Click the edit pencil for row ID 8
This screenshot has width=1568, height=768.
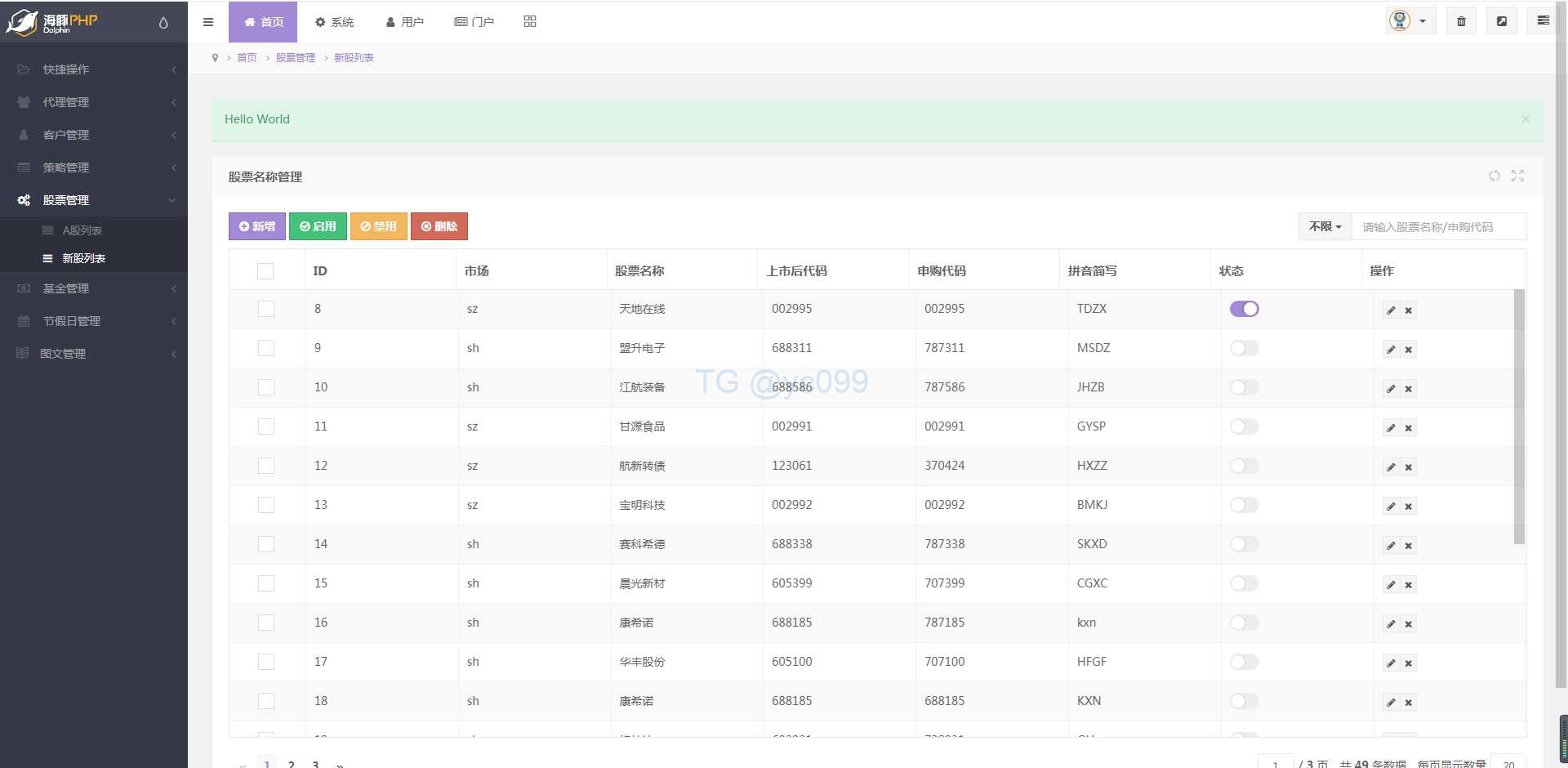coord(1391,310)
